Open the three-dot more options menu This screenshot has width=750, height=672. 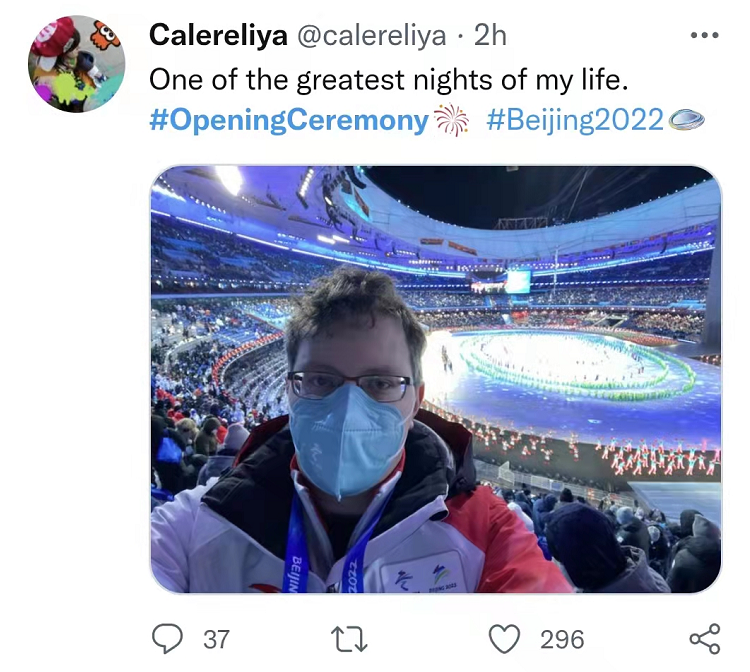point(704,36)
